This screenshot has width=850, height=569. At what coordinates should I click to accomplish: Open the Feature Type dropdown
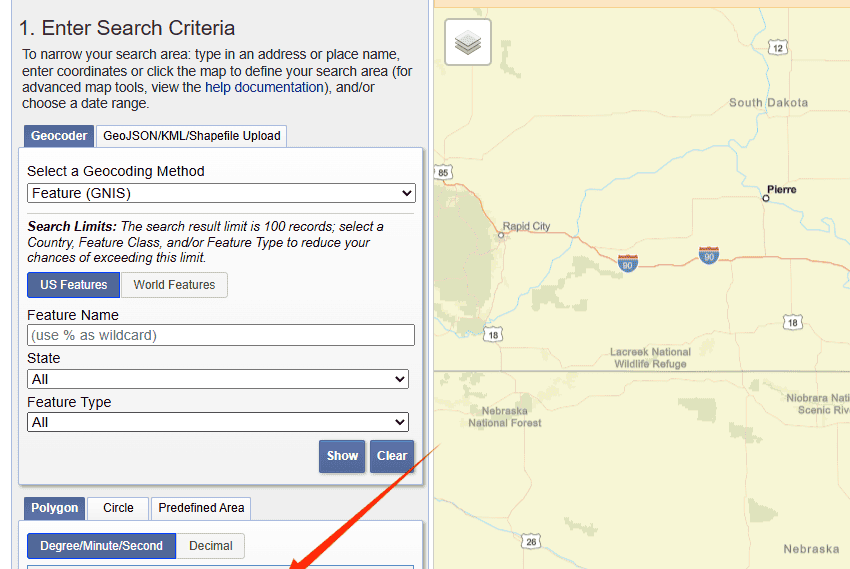tap(217, 422)
